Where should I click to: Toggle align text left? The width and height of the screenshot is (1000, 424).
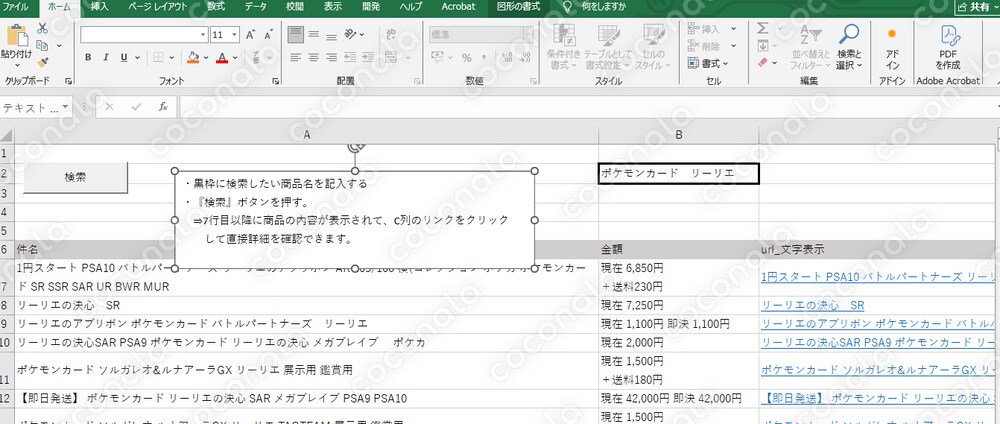pos(295,57)
